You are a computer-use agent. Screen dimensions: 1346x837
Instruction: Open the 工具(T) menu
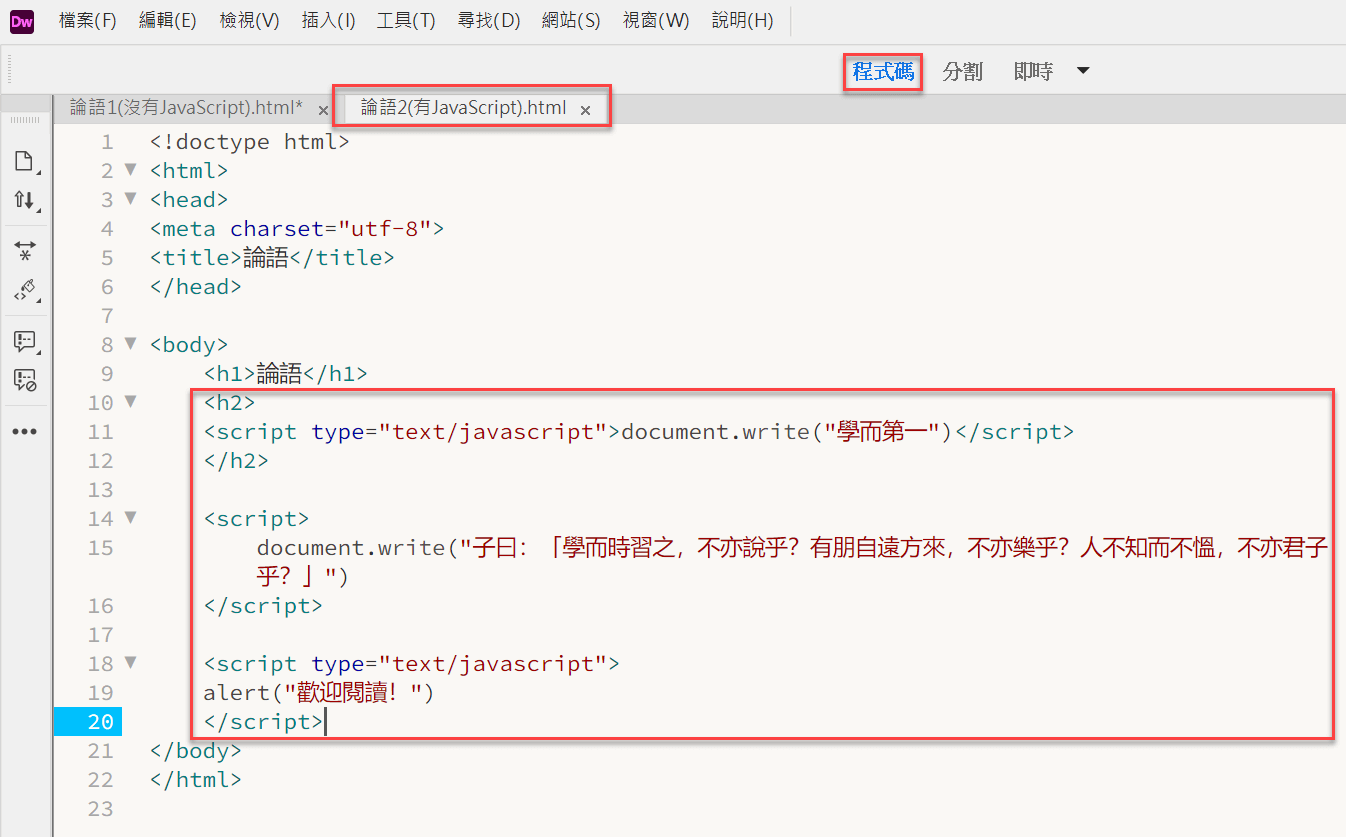point(406,21)
